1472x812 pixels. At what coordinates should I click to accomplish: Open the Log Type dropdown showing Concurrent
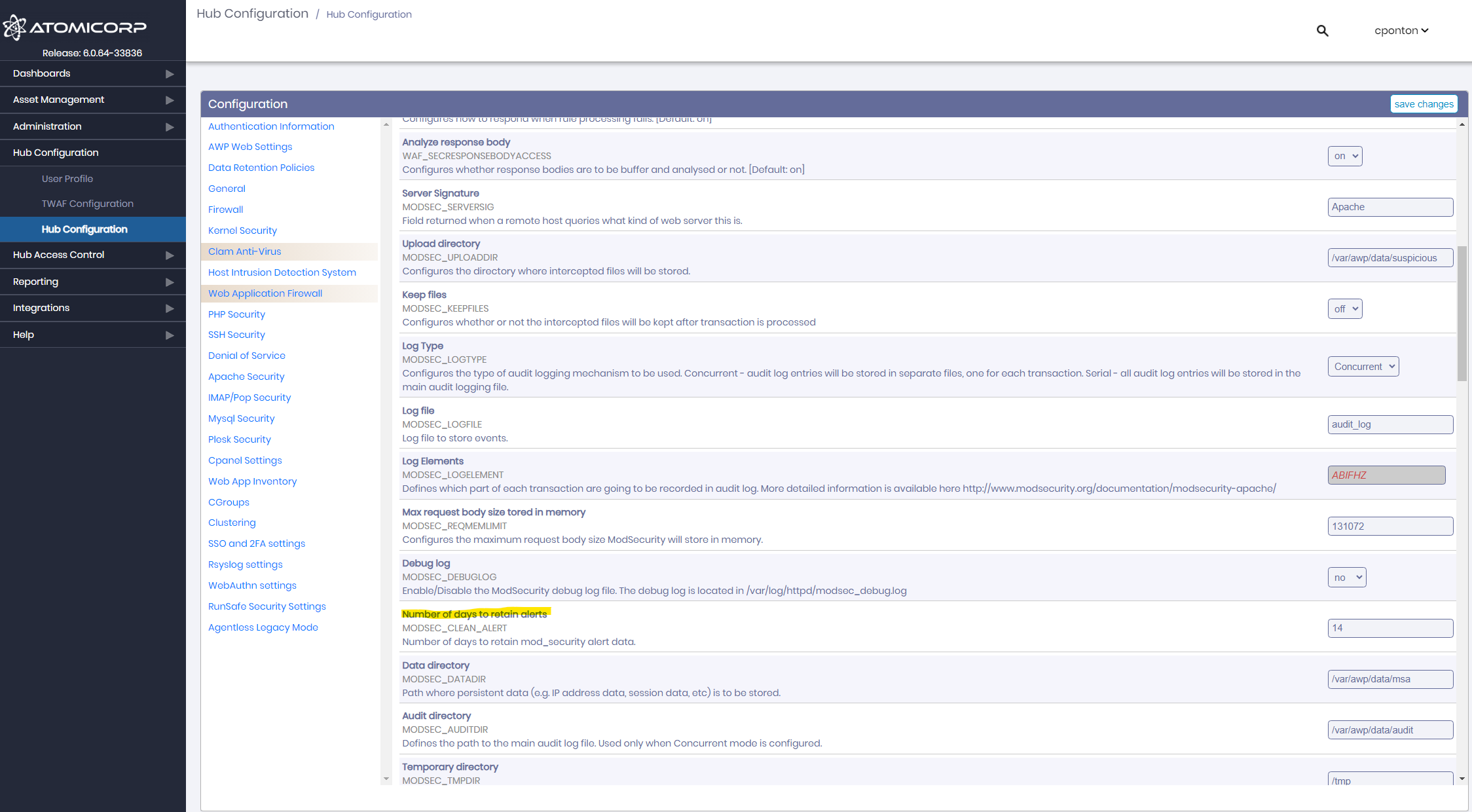[x=1363, y=366]
